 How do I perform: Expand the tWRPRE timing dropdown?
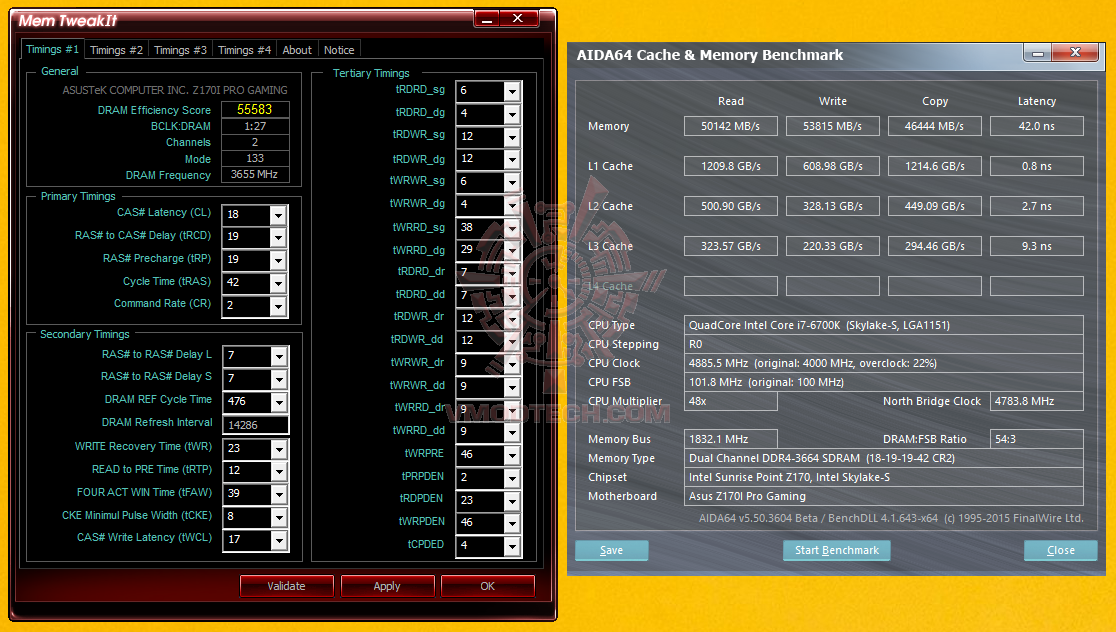click(511, 454)
